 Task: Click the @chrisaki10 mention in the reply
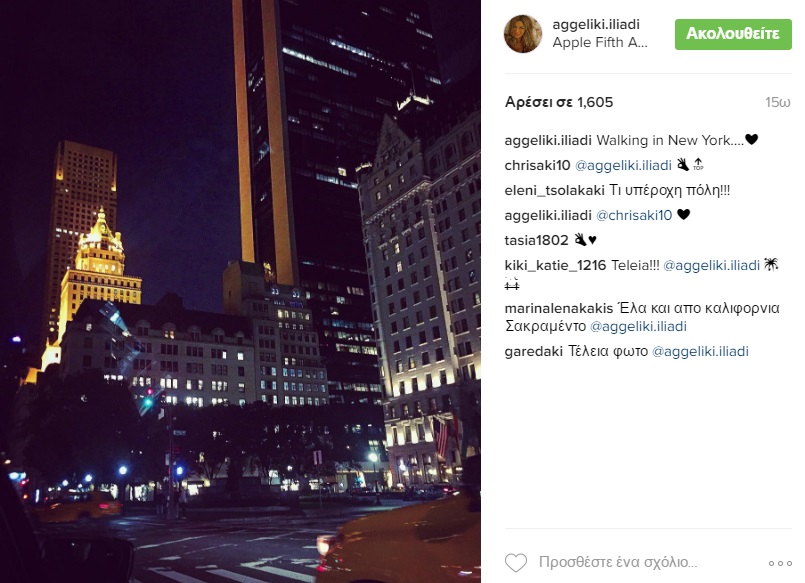(x=634, y=215)
